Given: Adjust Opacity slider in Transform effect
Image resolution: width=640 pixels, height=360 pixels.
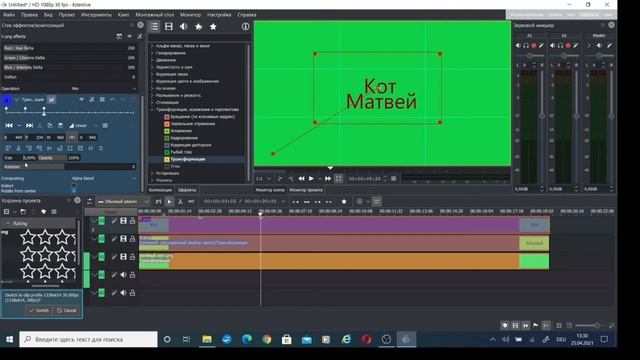Looking at the screenshot, I should pyautogui.click(x=59, y=158).
